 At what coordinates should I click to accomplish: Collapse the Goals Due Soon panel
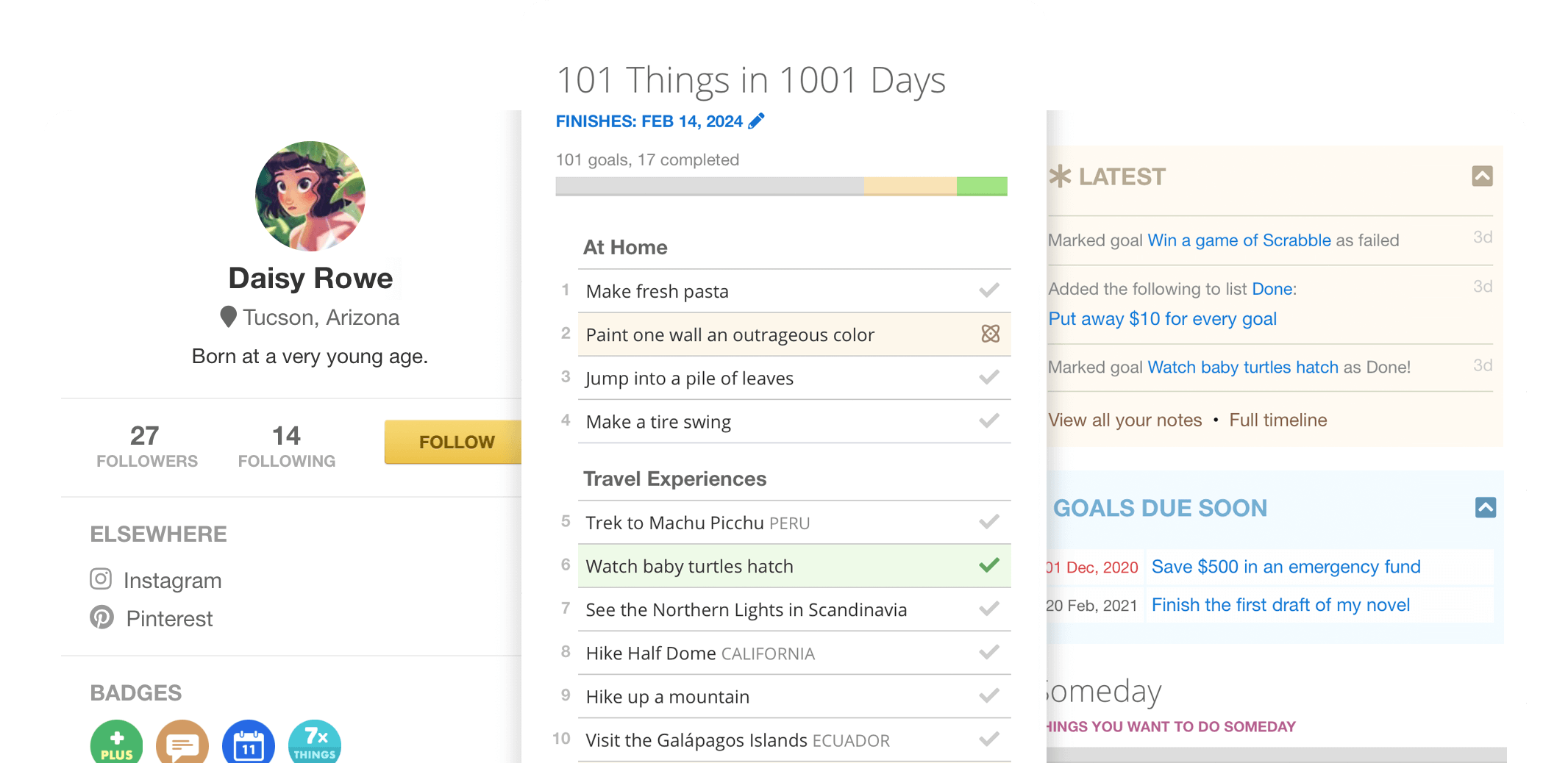point(1486,507)
